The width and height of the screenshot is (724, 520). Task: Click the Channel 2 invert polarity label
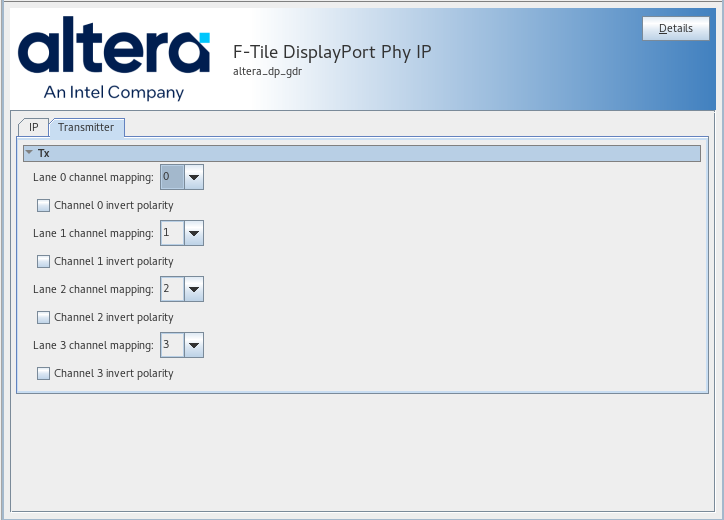tap(114, 317)
